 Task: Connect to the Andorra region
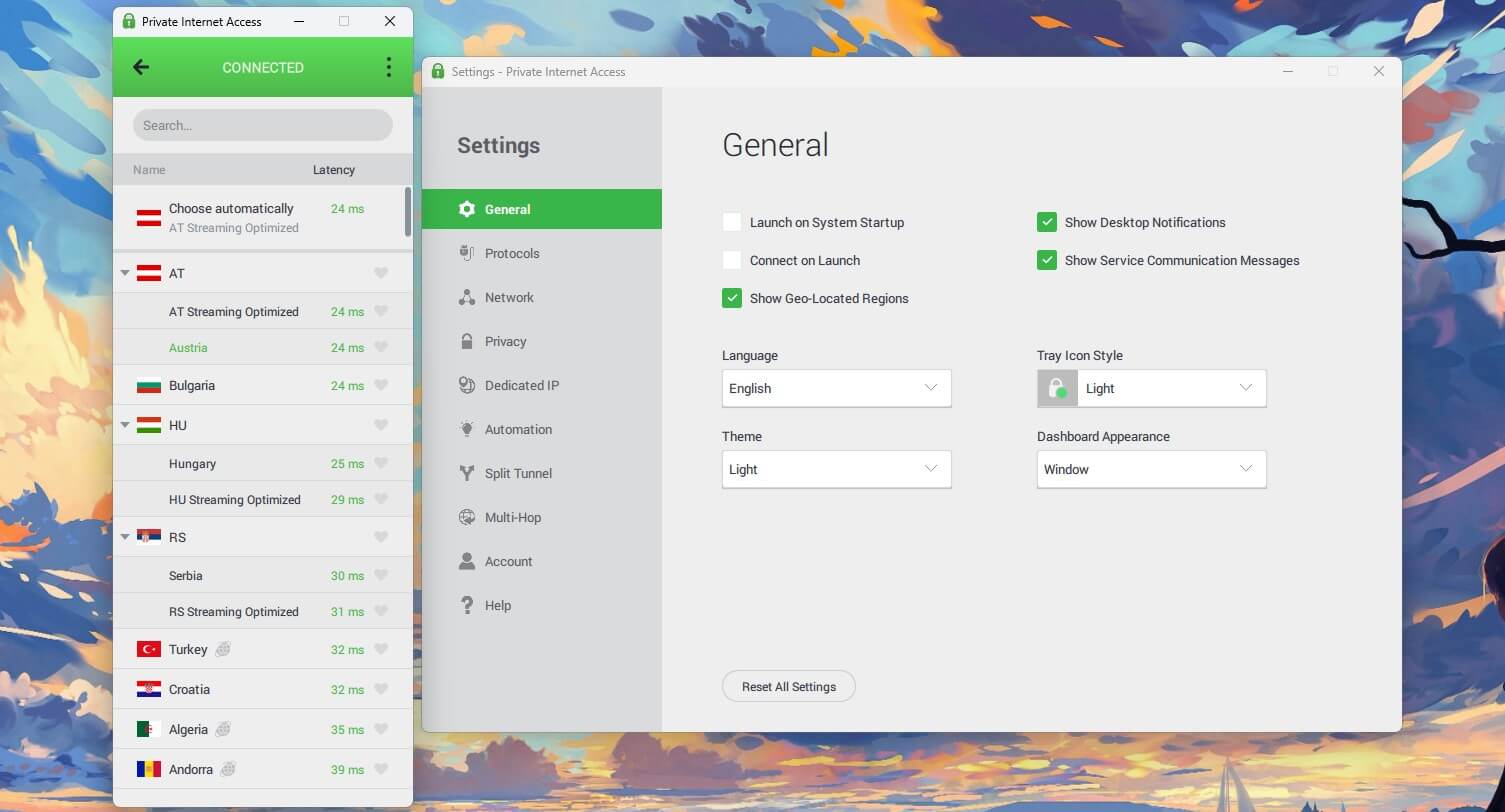[262, 769]
